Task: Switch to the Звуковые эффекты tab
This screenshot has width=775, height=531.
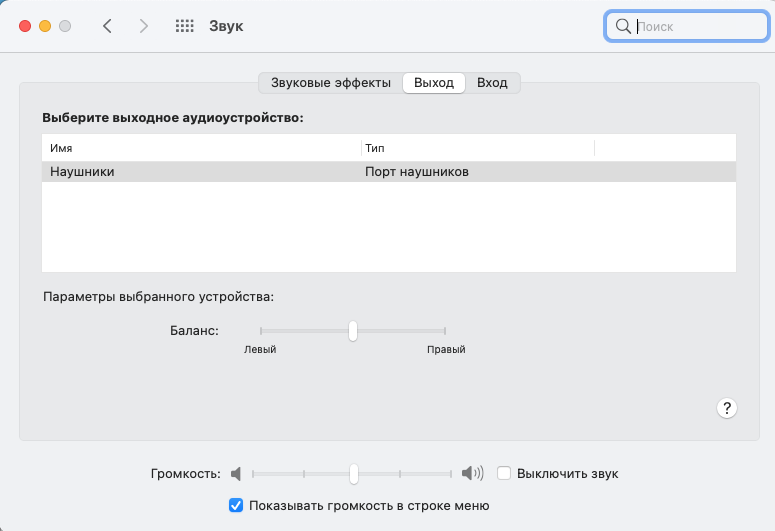Action: [x=330, y=83]
